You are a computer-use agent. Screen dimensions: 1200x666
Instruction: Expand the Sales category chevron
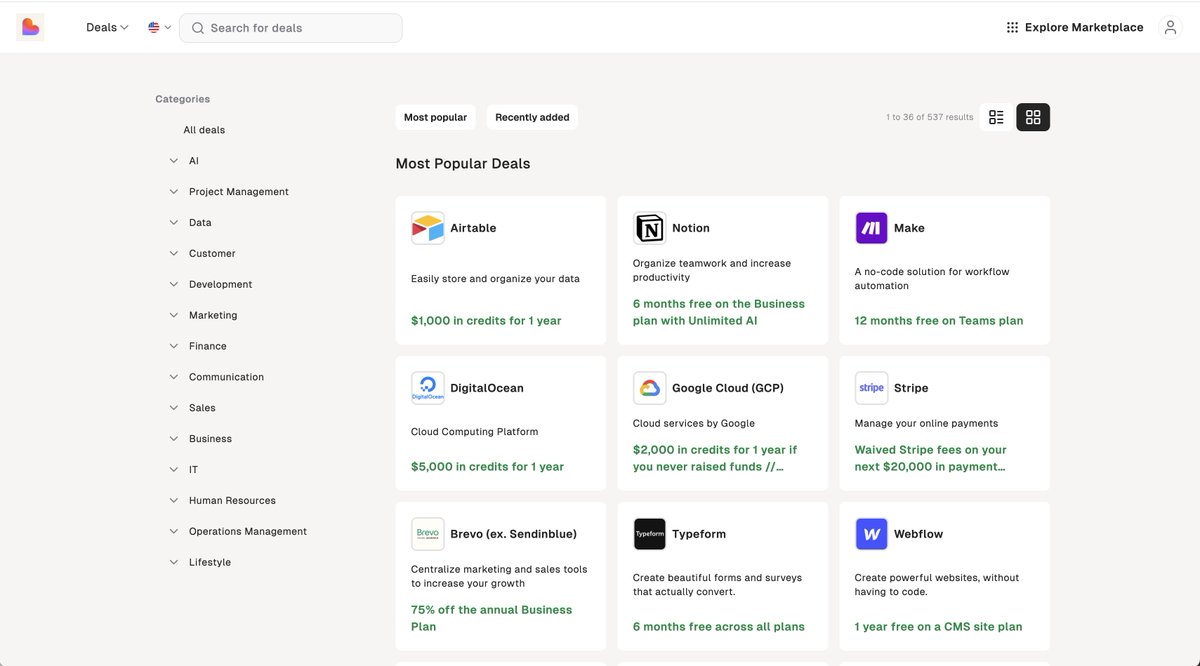coord(174,409)
